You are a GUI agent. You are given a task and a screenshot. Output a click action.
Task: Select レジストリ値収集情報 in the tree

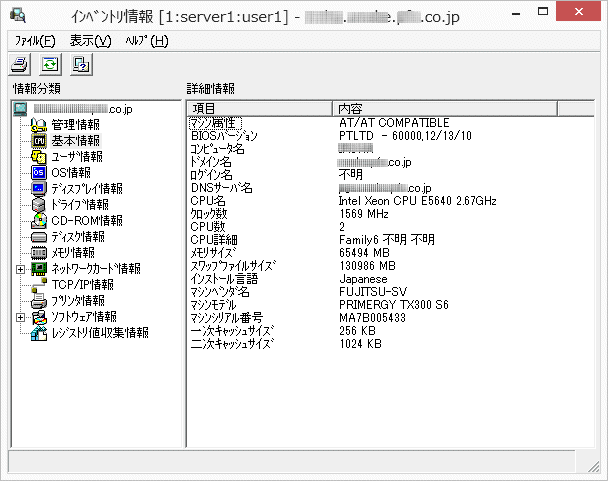click(100, 333)
